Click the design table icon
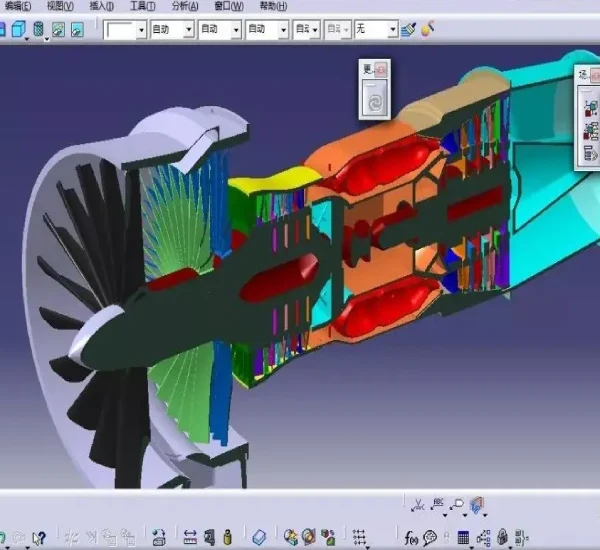Image resolution: width=600 pixels, height=550 pixels. [463, 538]
